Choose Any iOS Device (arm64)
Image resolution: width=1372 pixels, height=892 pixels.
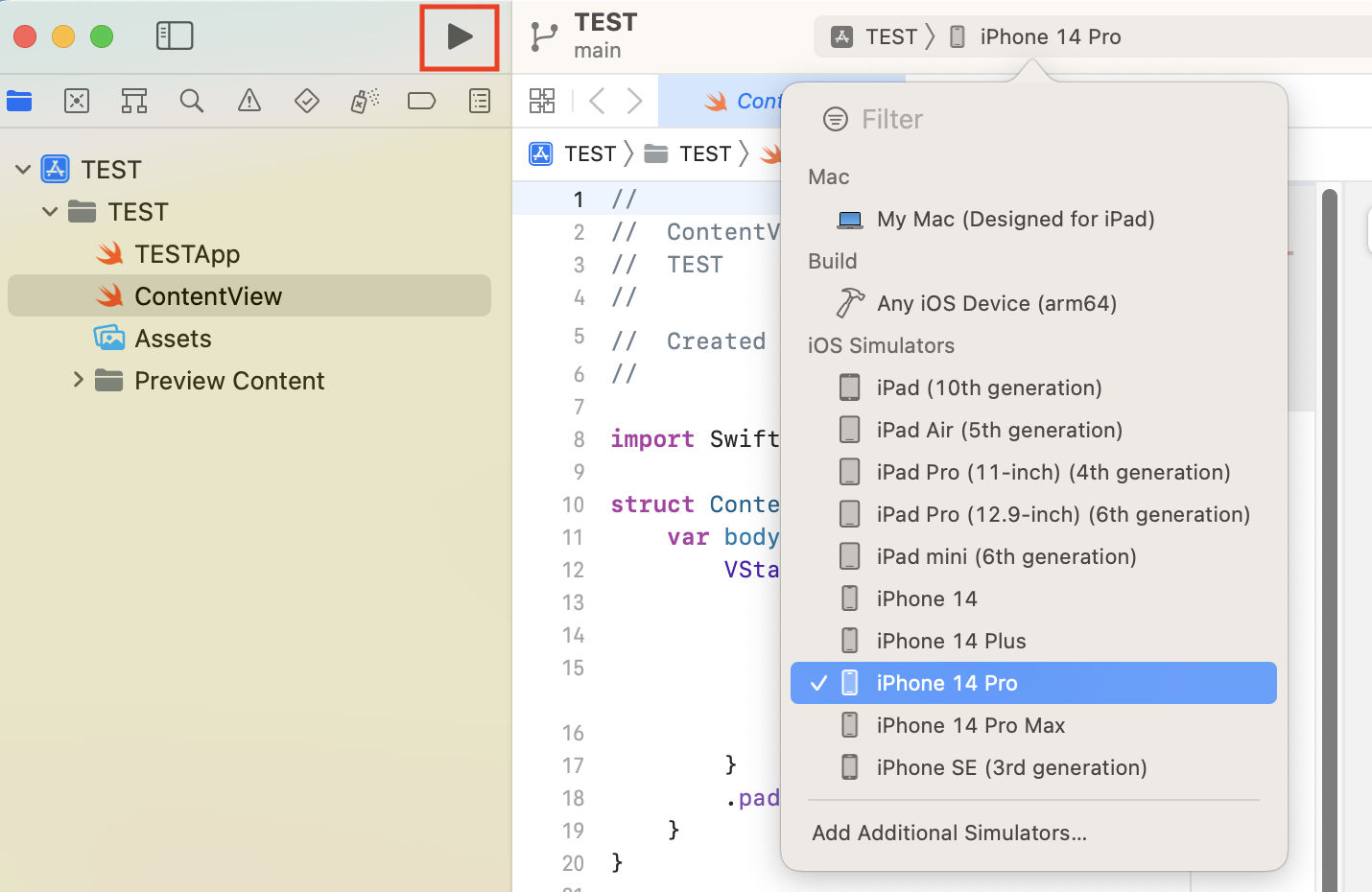point(1033,304)
